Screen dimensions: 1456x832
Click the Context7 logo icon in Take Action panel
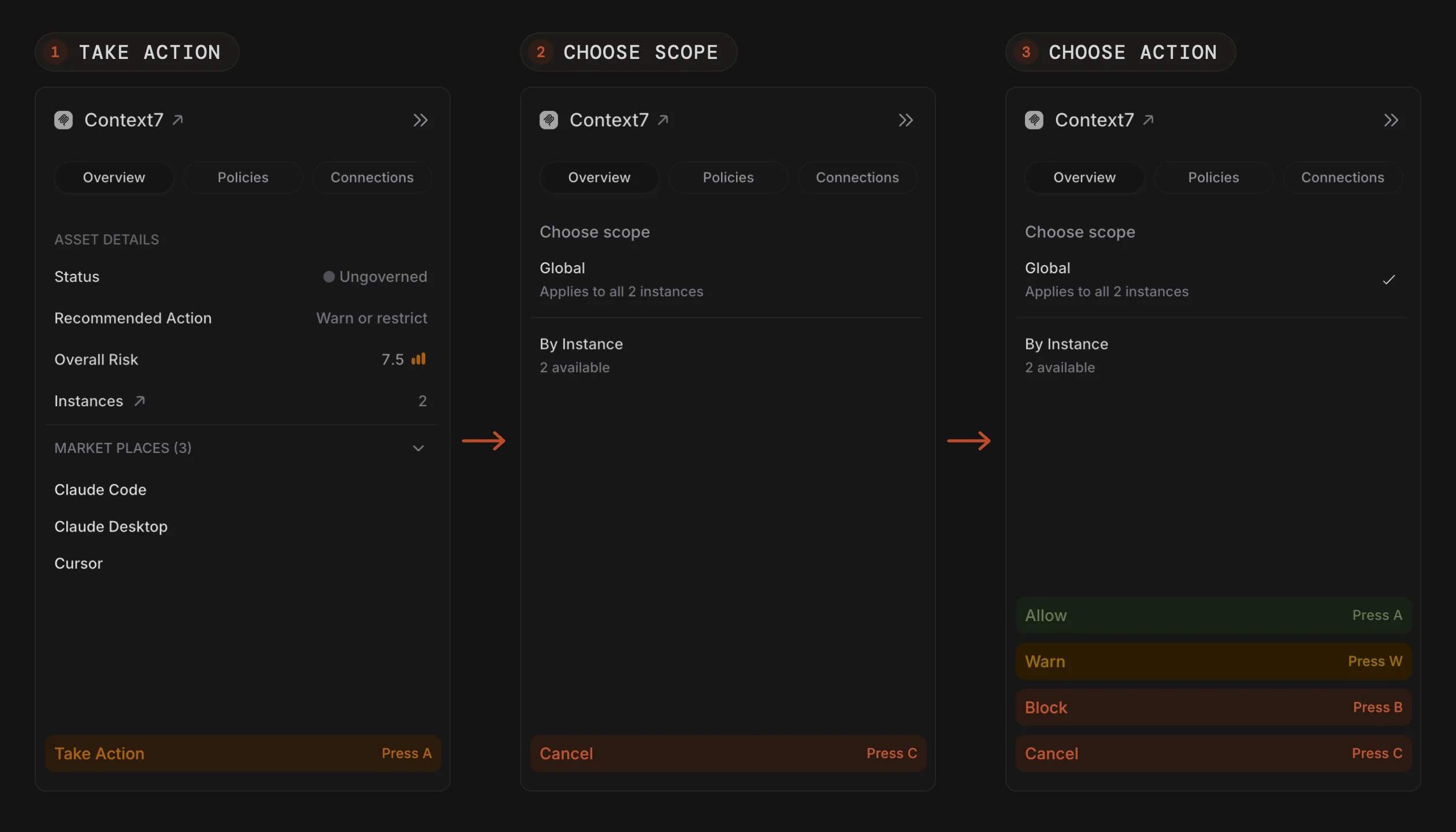pos(64,120)
